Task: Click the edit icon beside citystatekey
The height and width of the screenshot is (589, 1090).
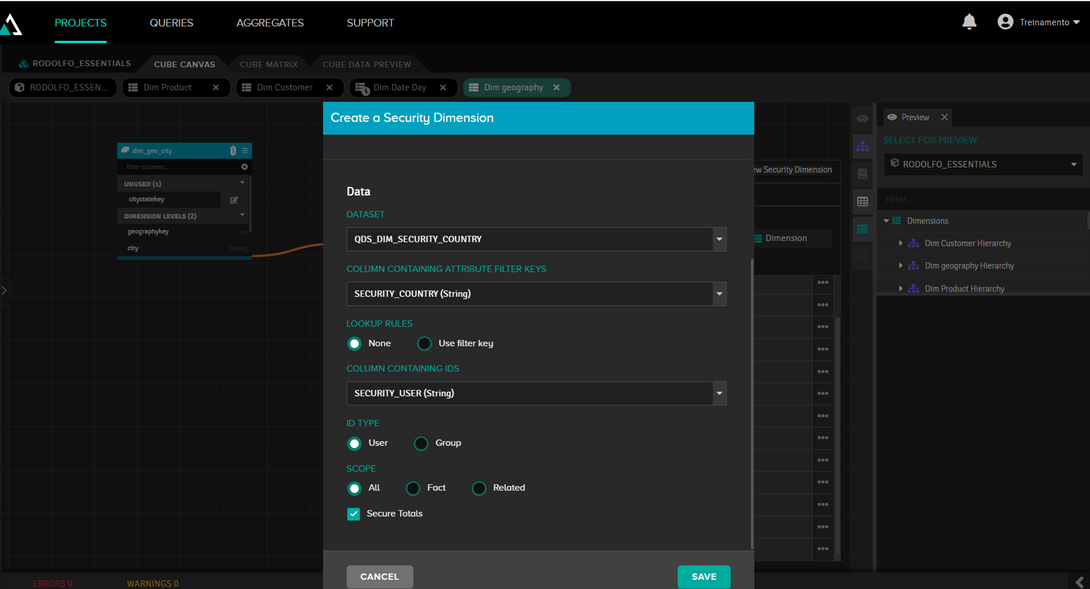Action: [x=234, y=200]
